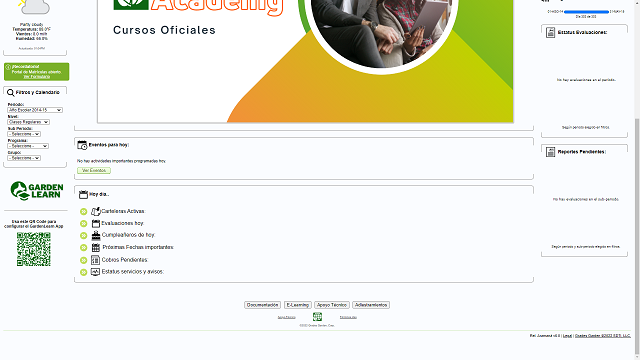
Task: Click the Adiestramientos button
Action: (371, 305)
